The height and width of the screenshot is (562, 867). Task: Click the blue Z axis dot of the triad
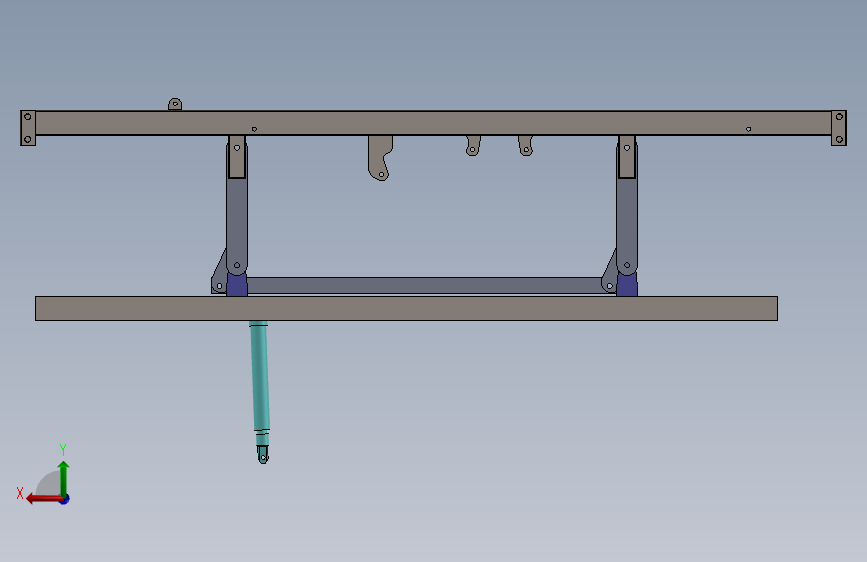(65, 499)
